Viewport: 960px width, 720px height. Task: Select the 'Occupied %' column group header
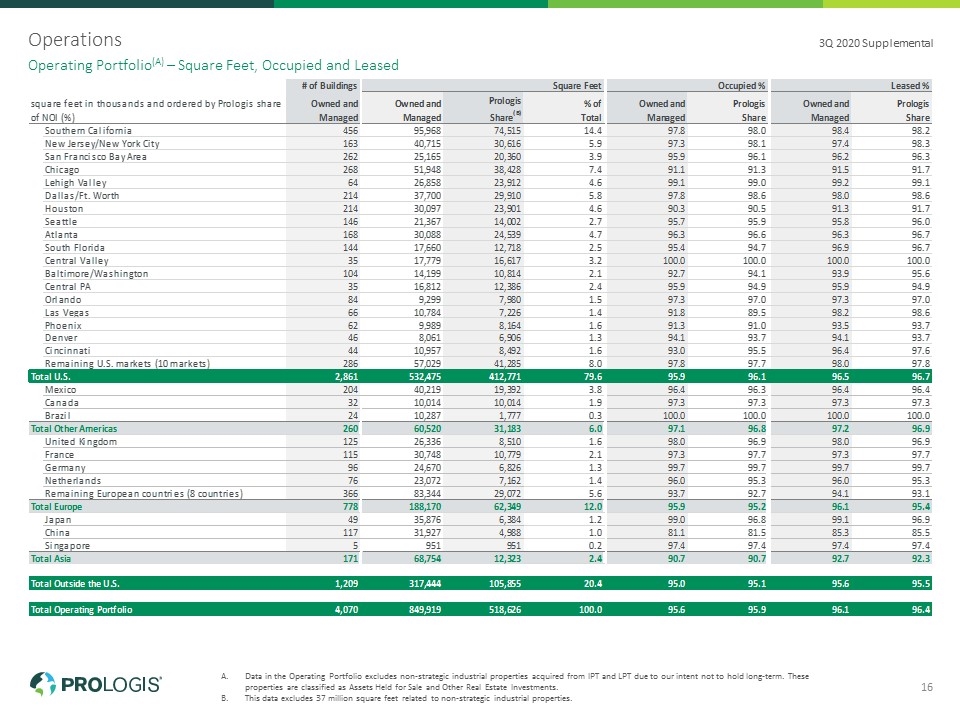(x=741, y=86)
